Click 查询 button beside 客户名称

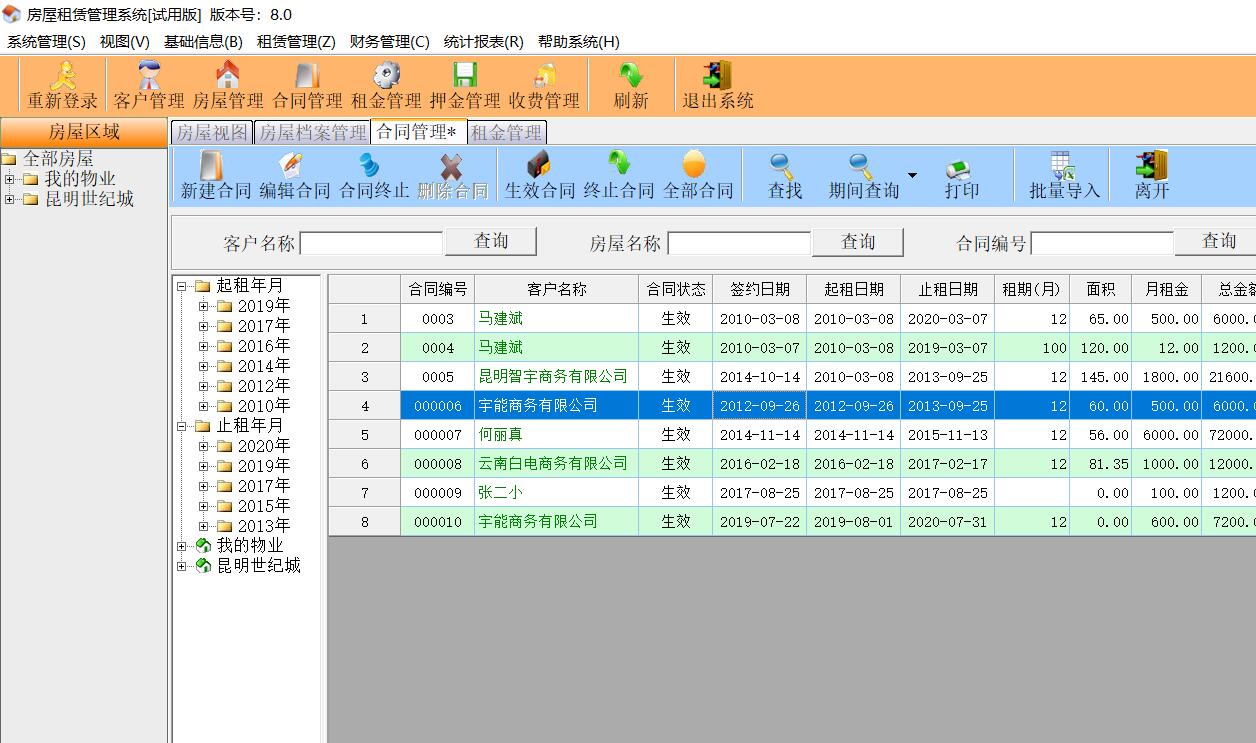[491, 241]
